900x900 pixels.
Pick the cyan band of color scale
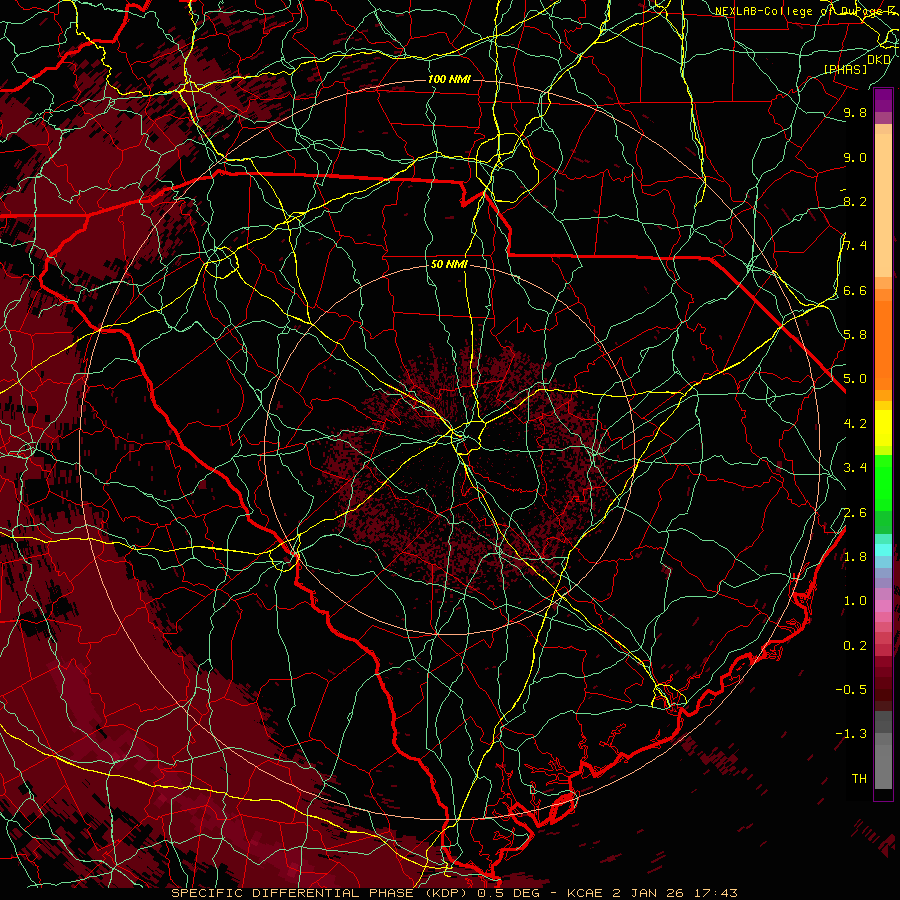pyautogui.click(x=883, y=550)
